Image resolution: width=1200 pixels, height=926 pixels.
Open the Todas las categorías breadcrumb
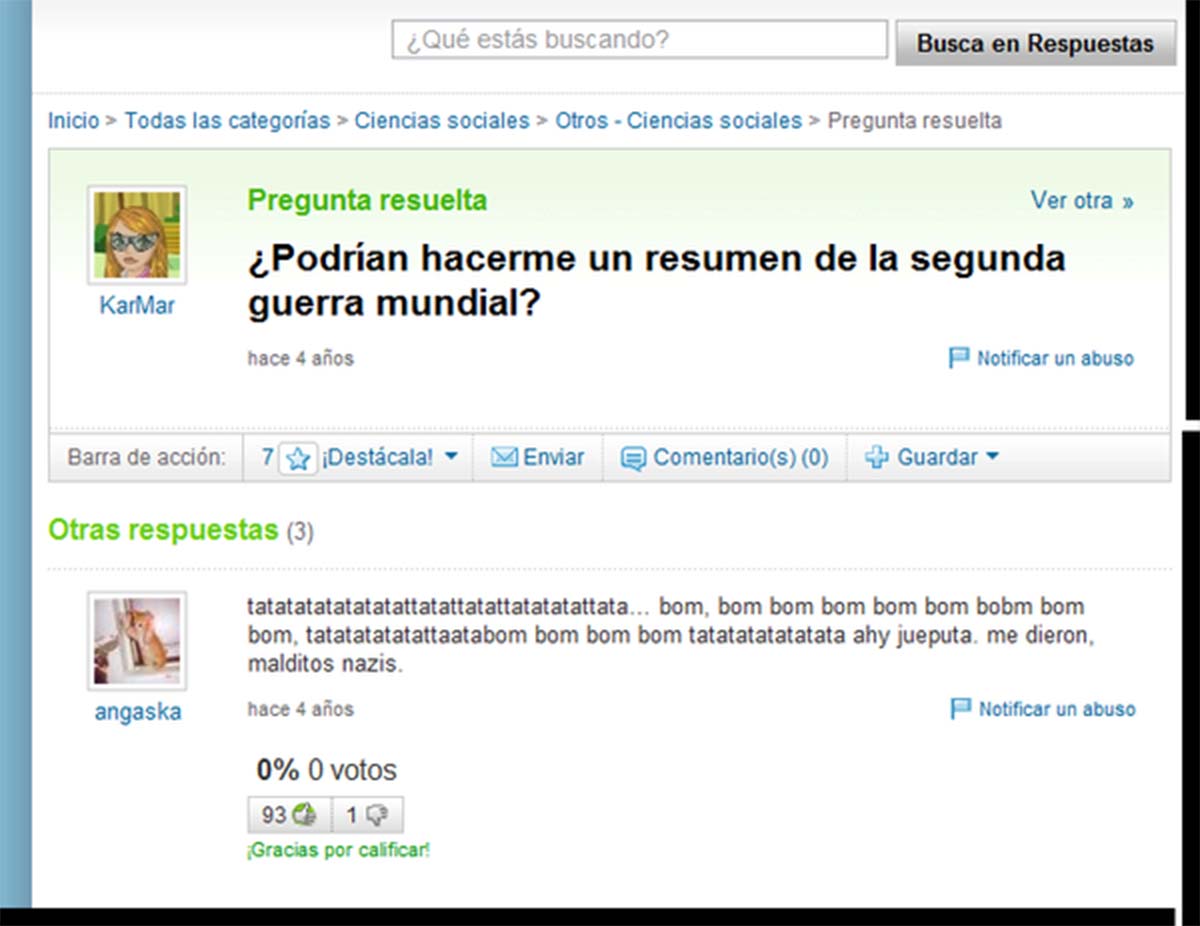coord(227,121)
